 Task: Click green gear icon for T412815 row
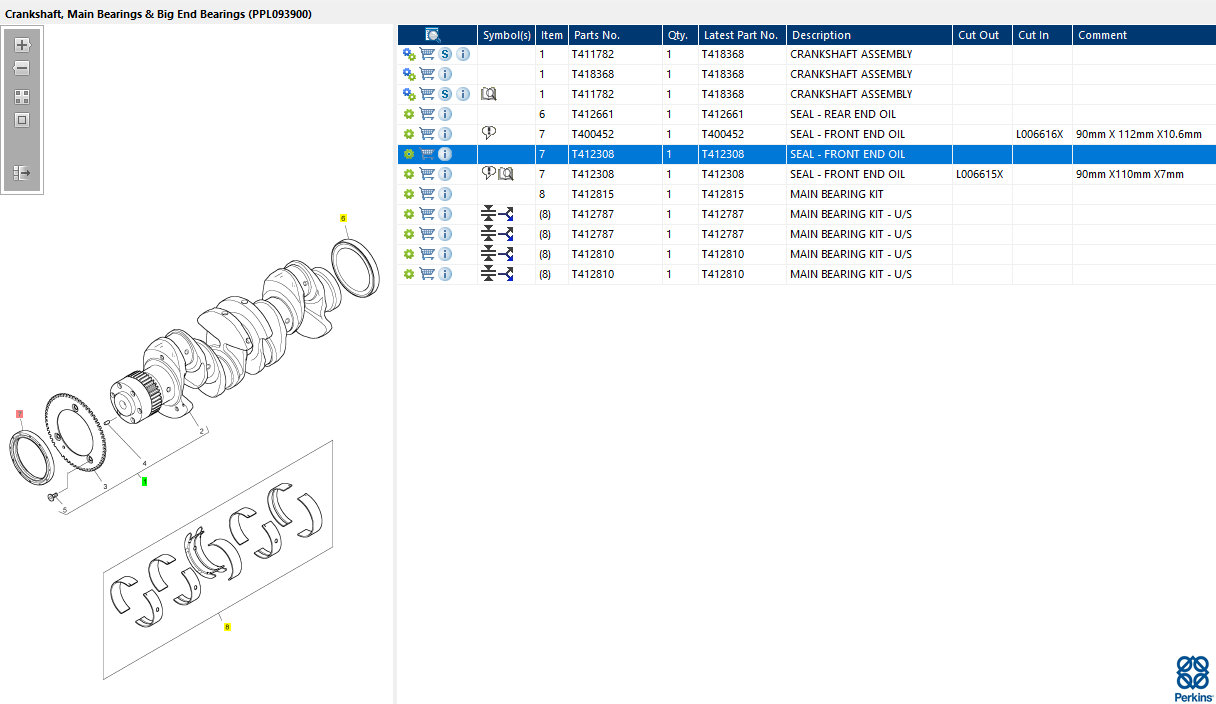click(x=409, y=194)
